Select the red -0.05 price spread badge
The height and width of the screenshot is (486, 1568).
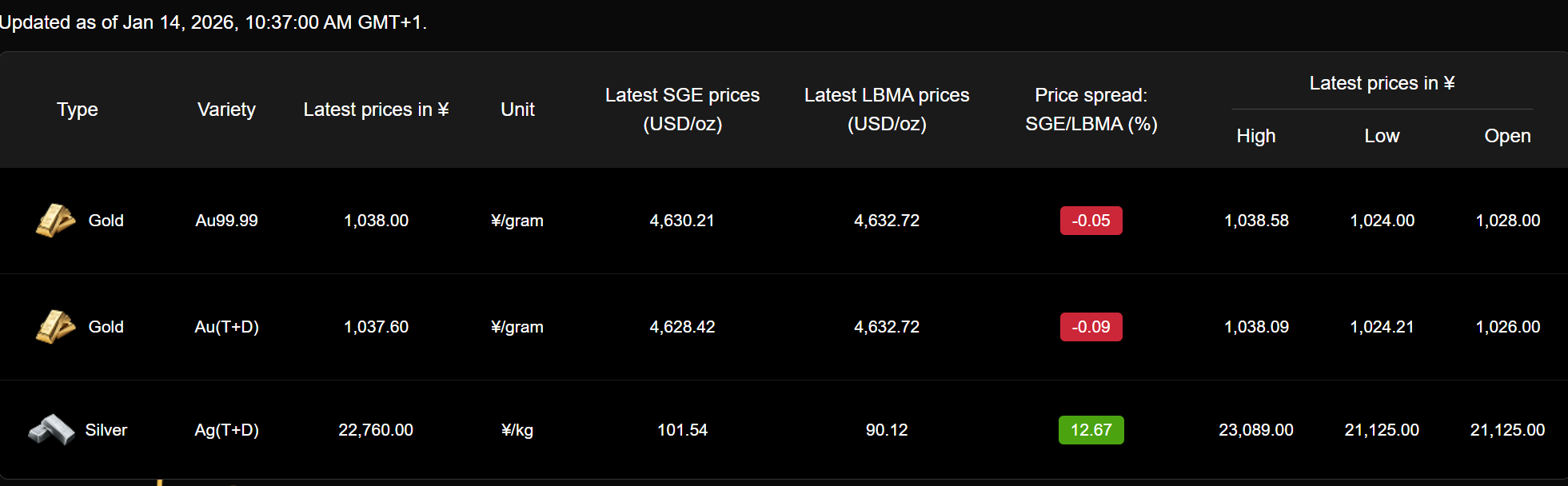click(x=1091, y=221)
